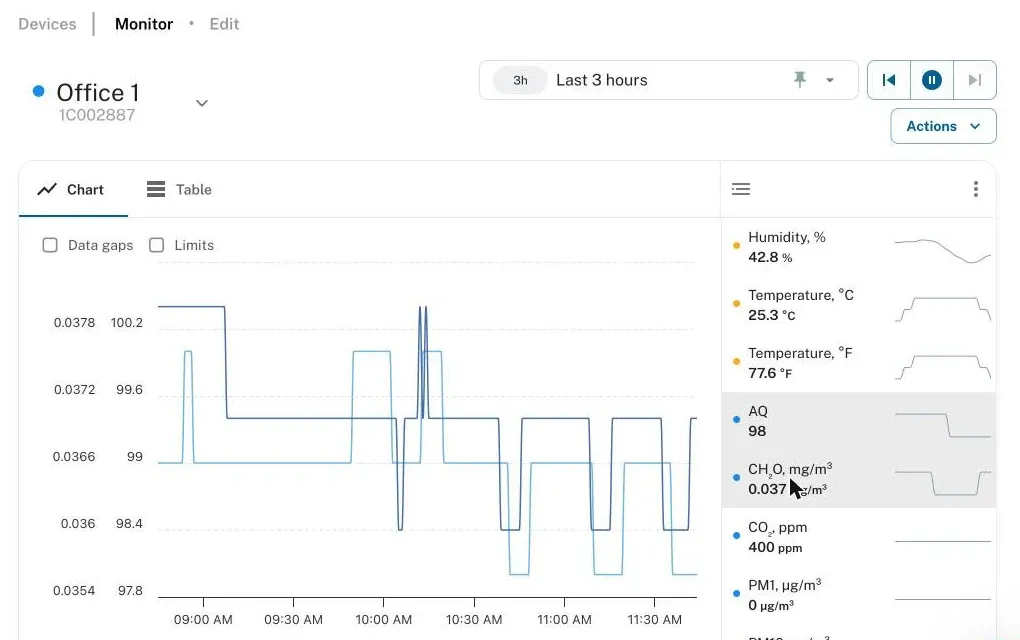
Task: Click the 3h time range badge
Action: point(520,80)
